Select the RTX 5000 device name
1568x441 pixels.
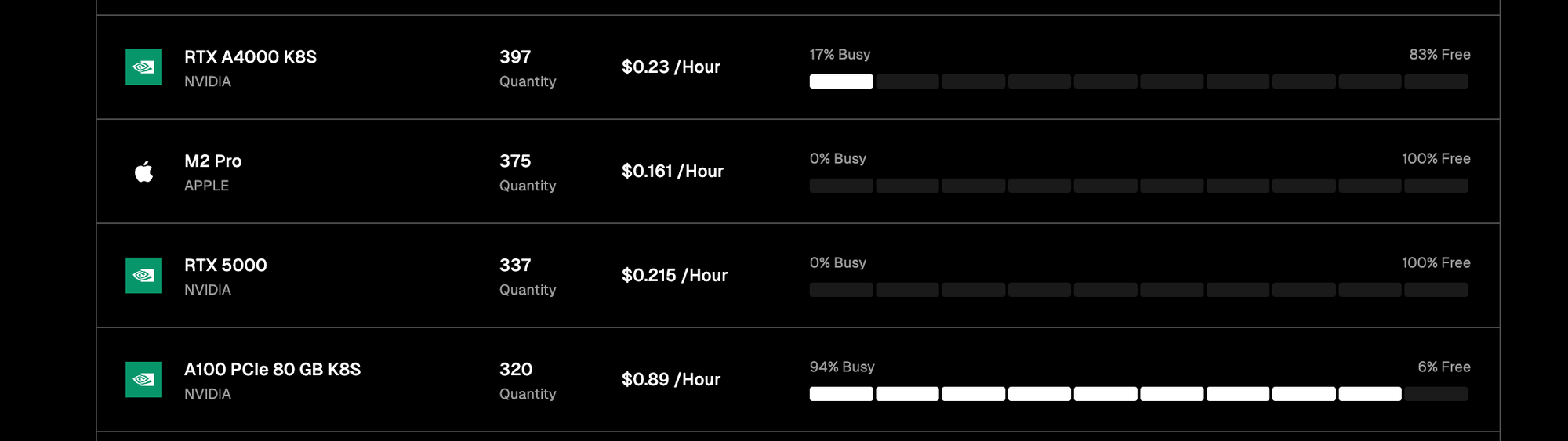(x=225, y=266)
